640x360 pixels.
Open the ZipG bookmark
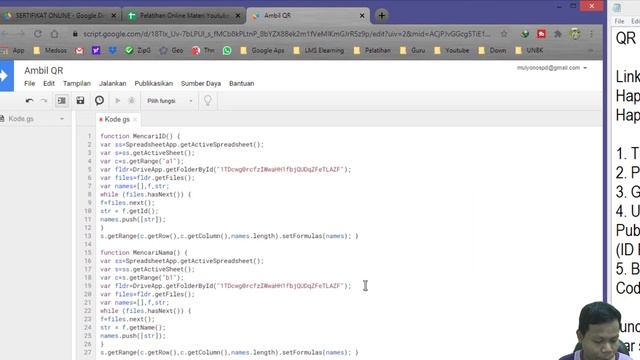pos(138,51)
